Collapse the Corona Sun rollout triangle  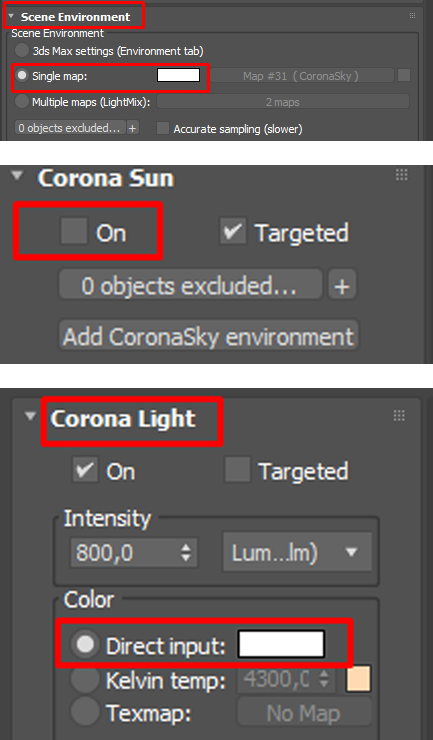pyautogui.click(x=17, y=176)
